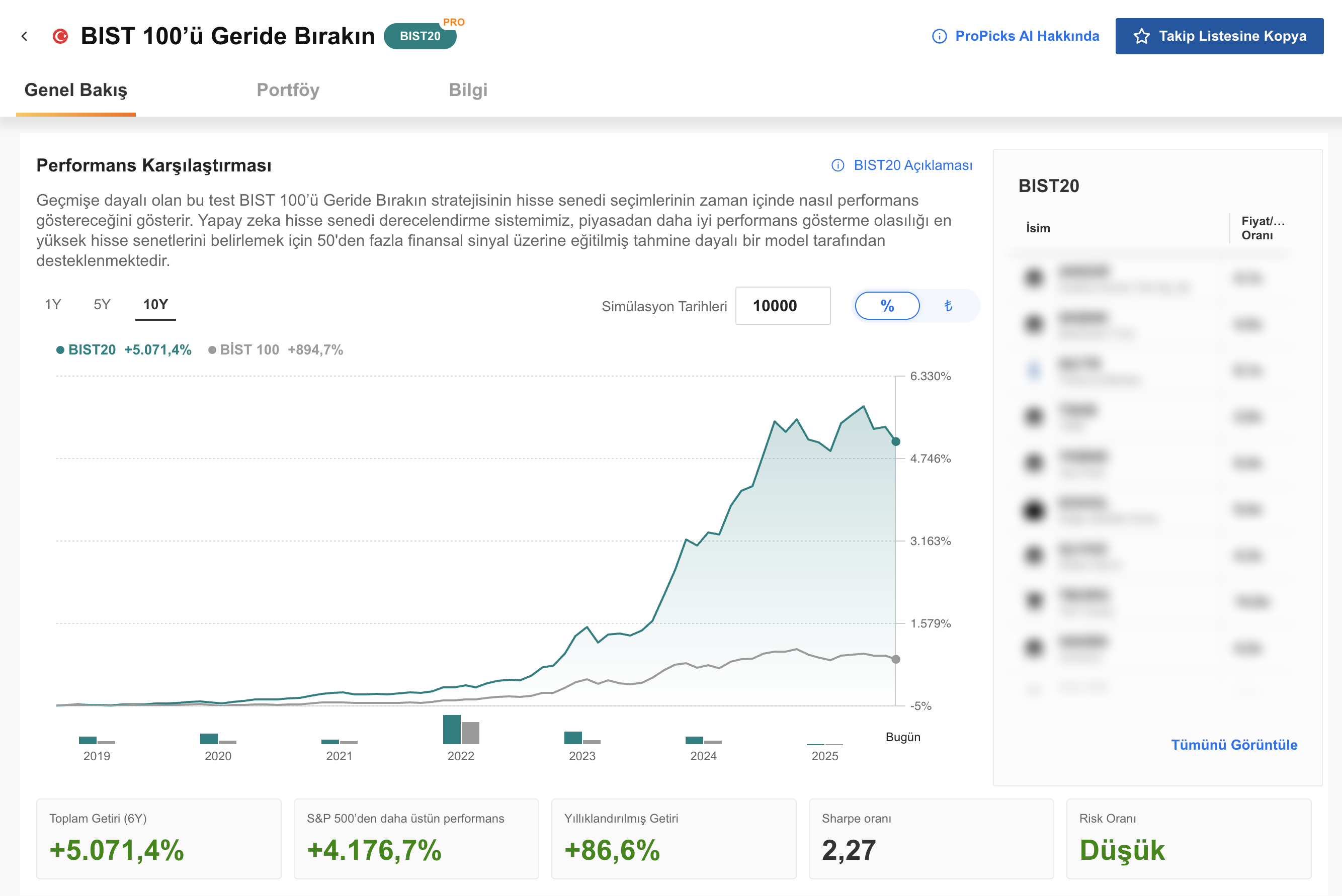Click the 2021 yearly return bars
The height and width of the screenshot is (896, 1342).
click(x=339, y=742)
